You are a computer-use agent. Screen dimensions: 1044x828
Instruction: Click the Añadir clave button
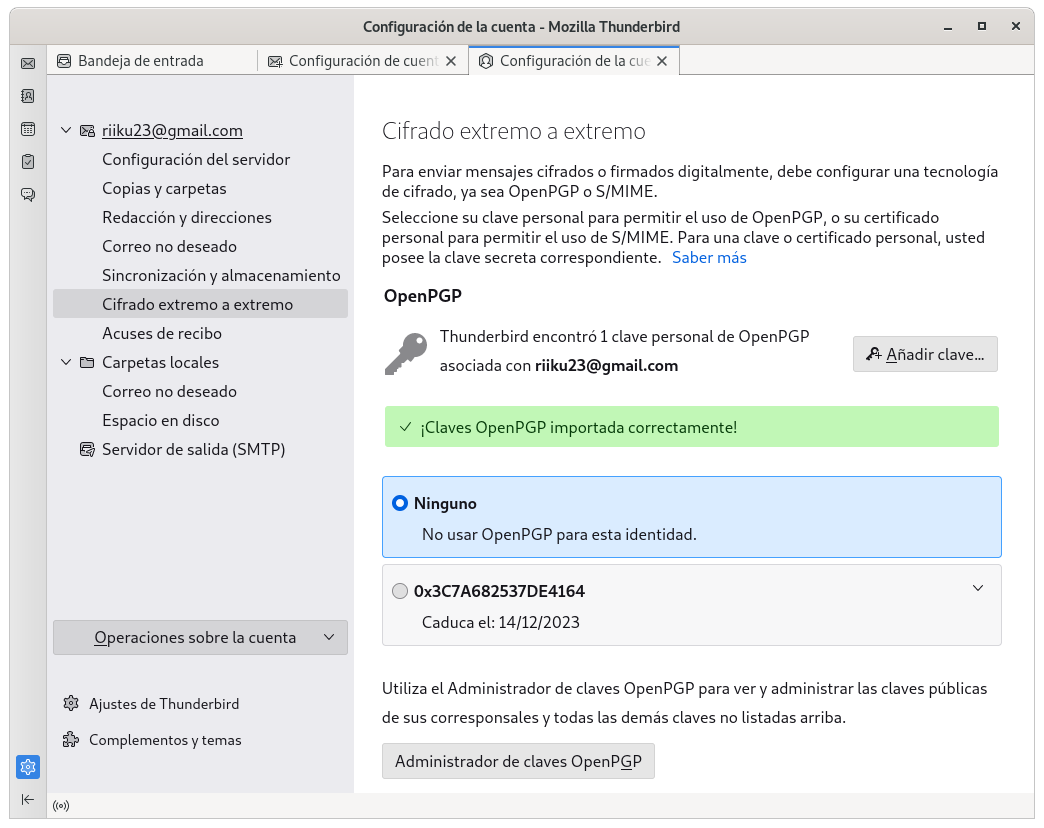925,354
